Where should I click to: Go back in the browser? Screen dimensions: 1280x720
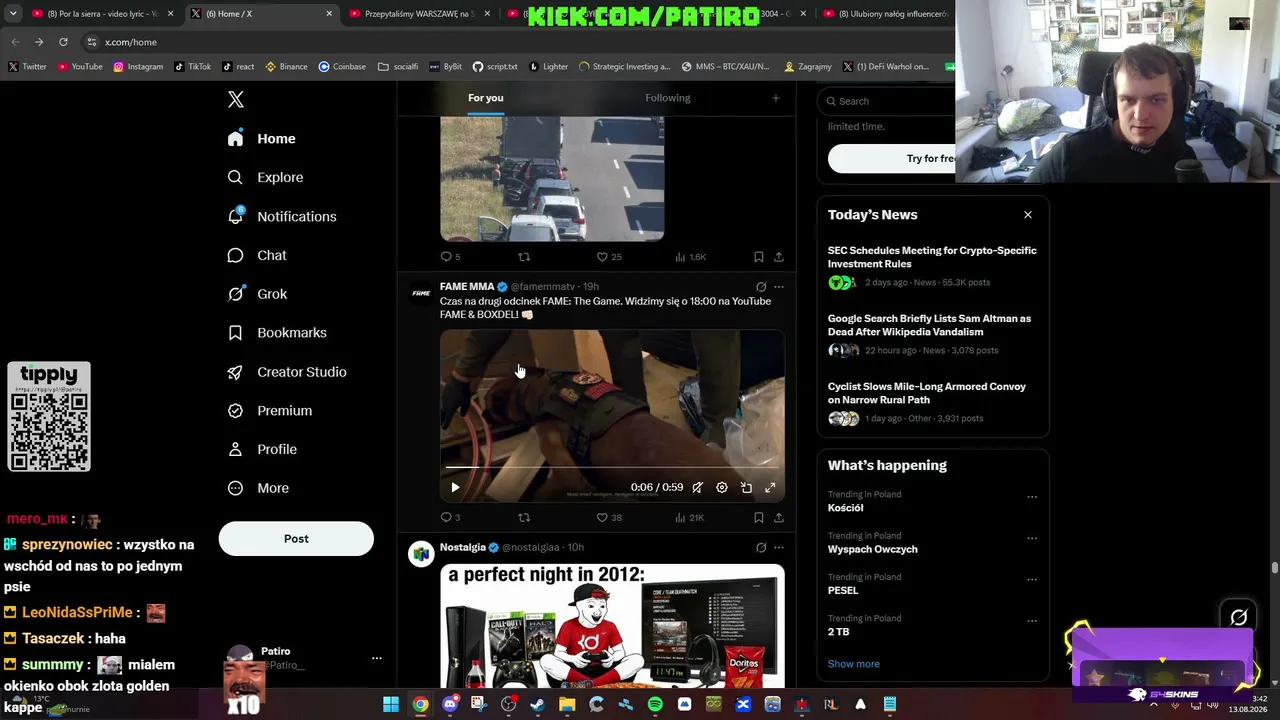pyautogui.click(x=15, y=42)
